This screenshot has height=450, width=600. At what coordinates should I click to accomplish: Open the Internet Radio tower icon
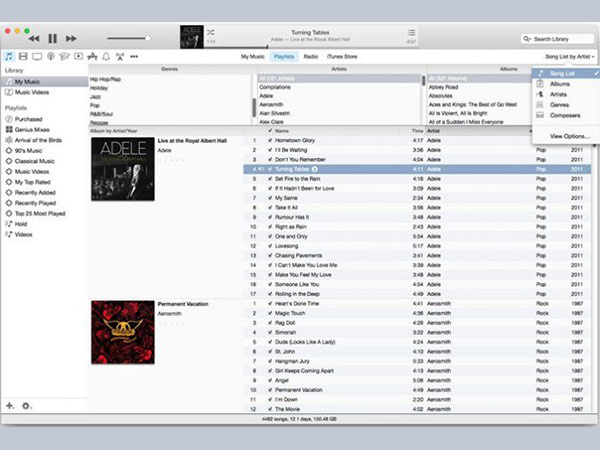click(120, 57)
